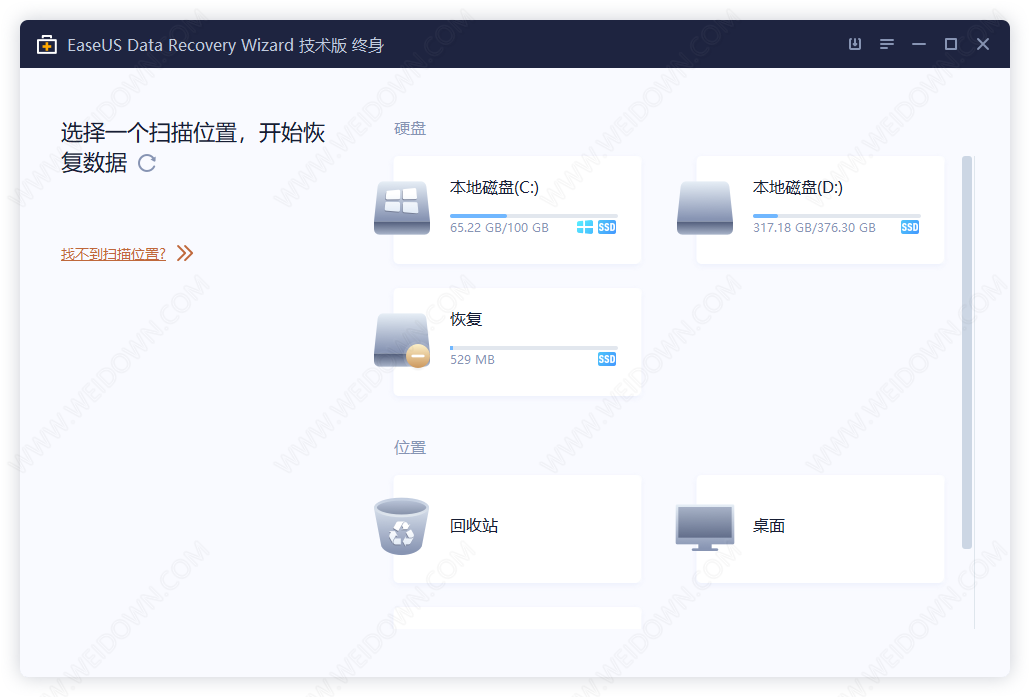This screenshot has height=697, width=1030.
Task: Select the Local Disk C drive icon
Action: tap(402, 208)
